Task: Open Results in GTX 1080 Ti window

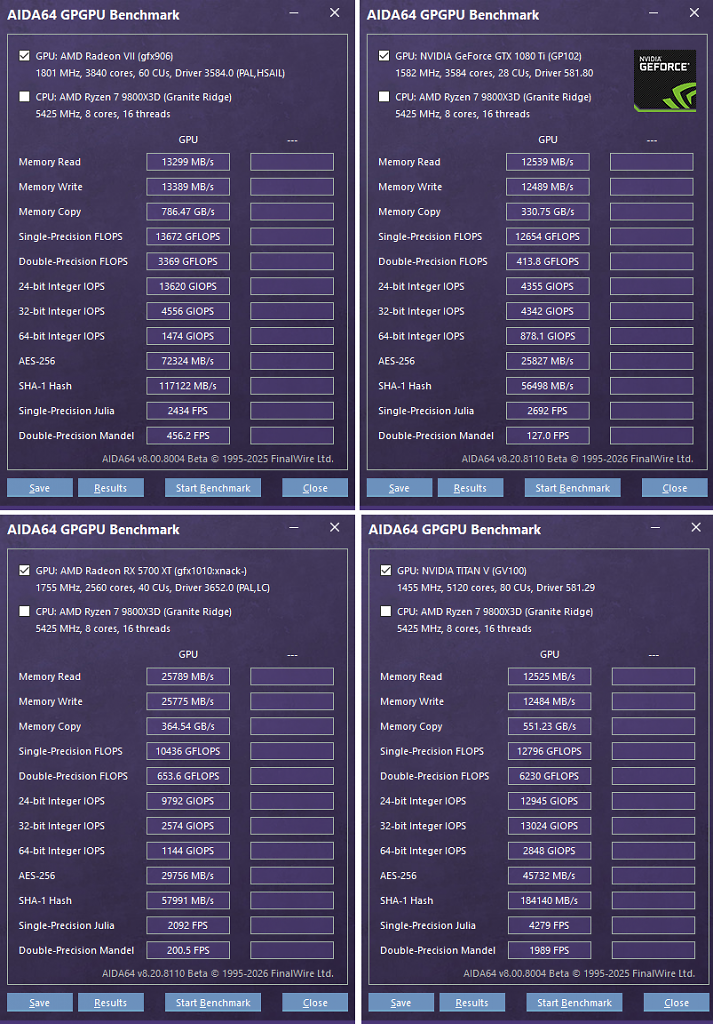Action: (471, 488)
